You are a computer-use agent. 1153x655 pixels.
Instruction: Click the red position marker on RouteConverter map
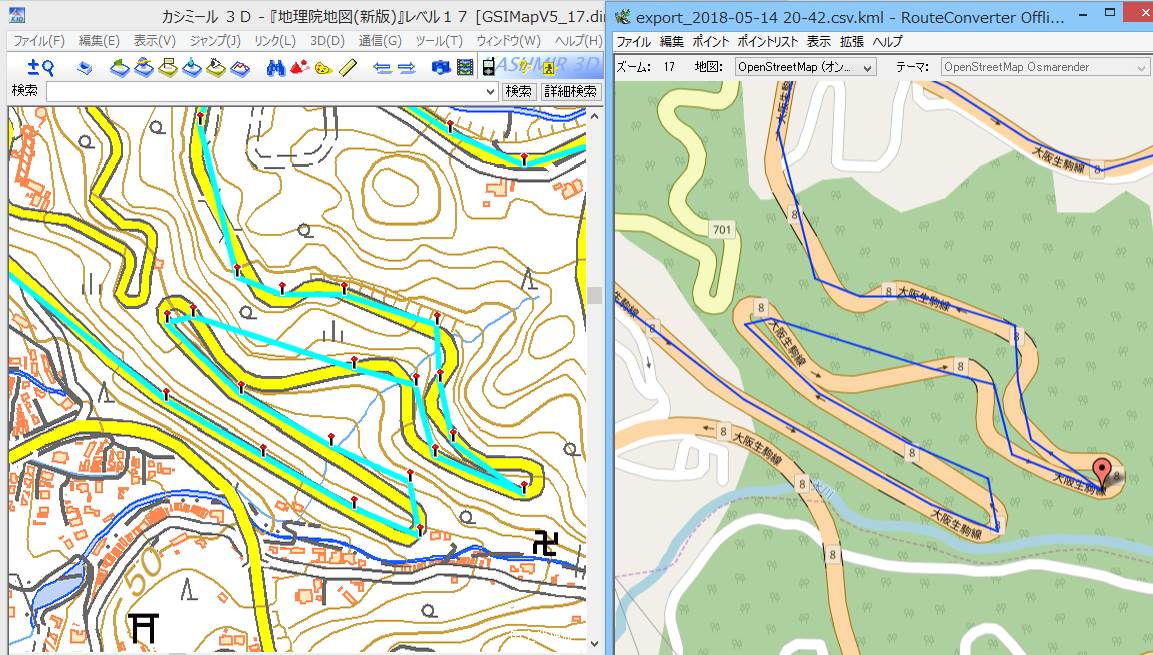(1102, 473)
